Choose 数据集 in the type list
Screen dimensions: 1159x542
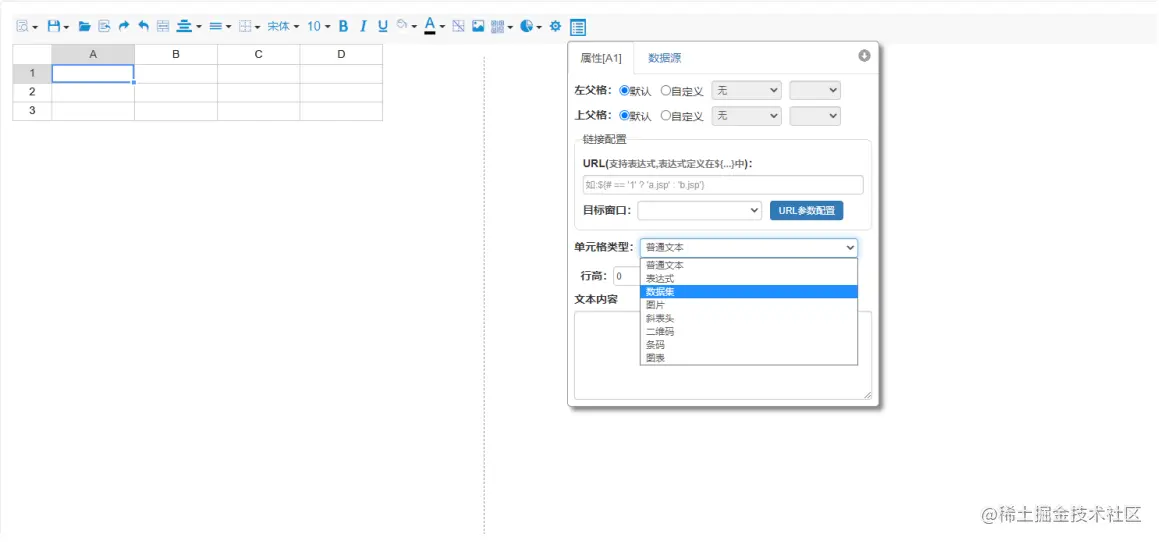[749, 291]
